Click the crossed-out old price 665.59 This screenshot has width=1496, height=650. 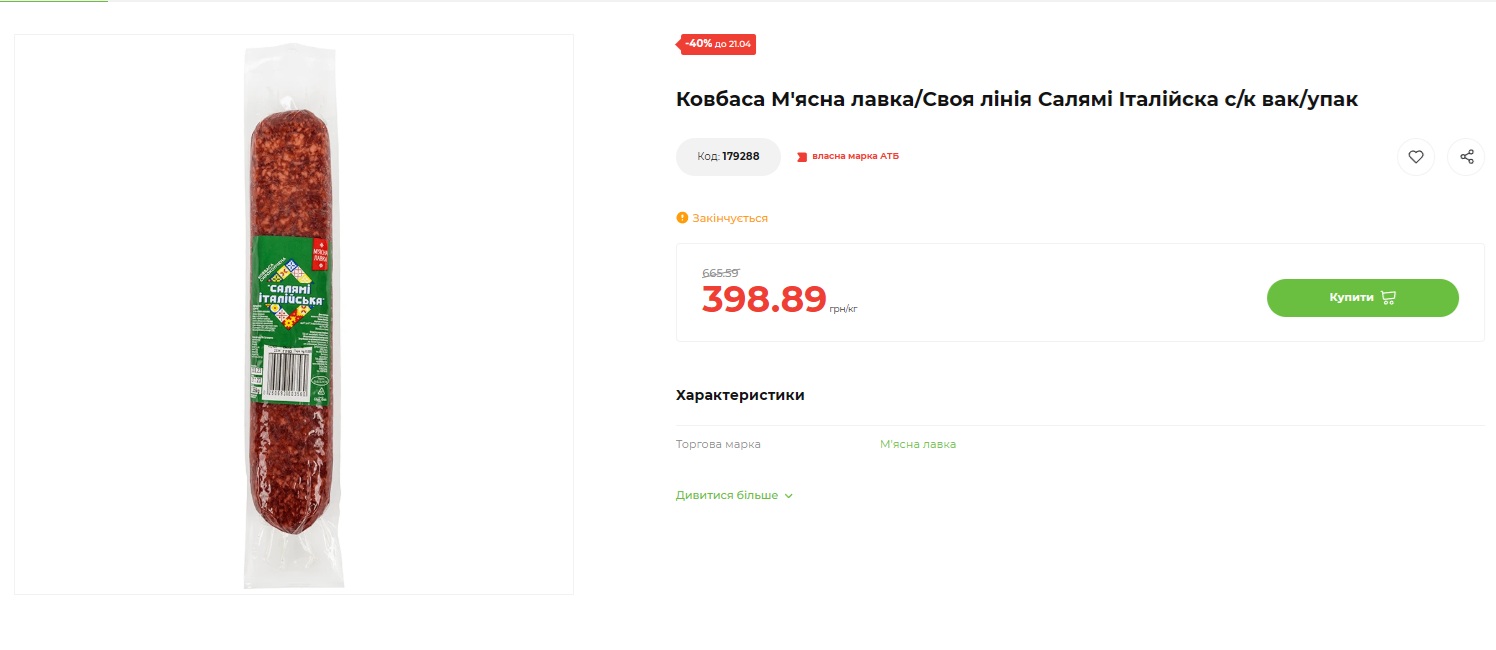click(720, 273)
